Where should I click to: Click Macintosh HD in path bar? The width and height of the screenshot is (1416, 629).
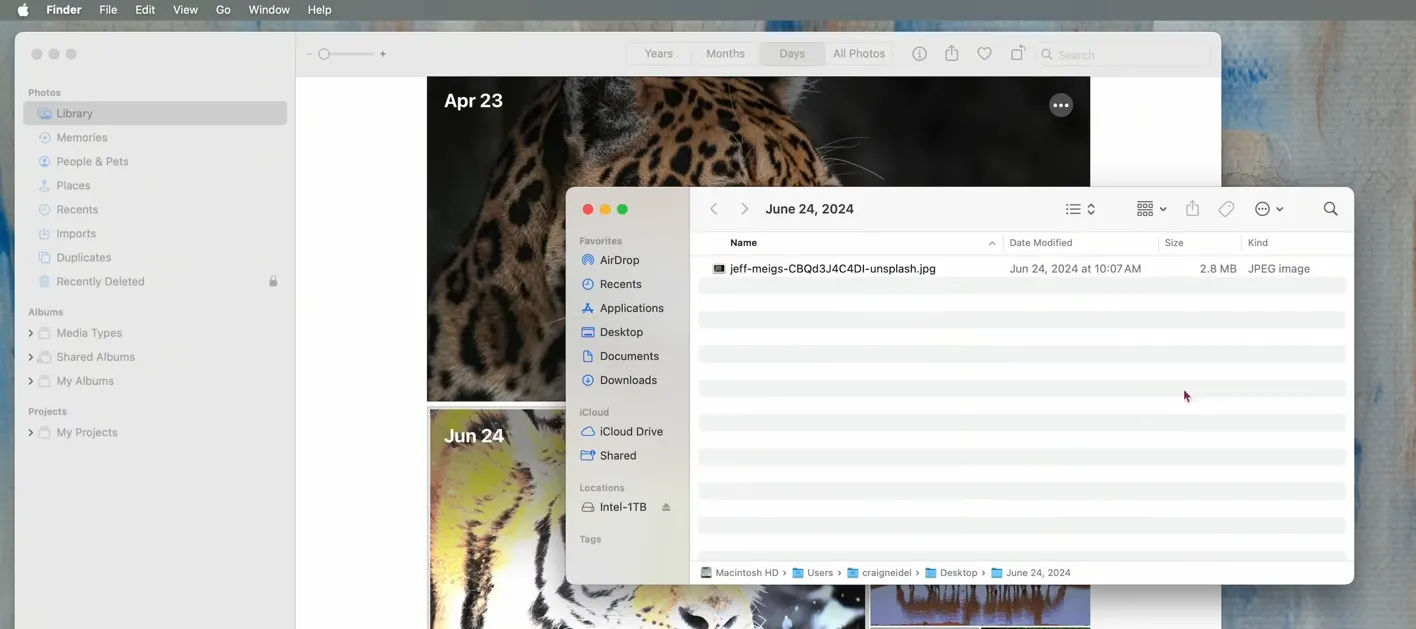[x=739, y=573]
